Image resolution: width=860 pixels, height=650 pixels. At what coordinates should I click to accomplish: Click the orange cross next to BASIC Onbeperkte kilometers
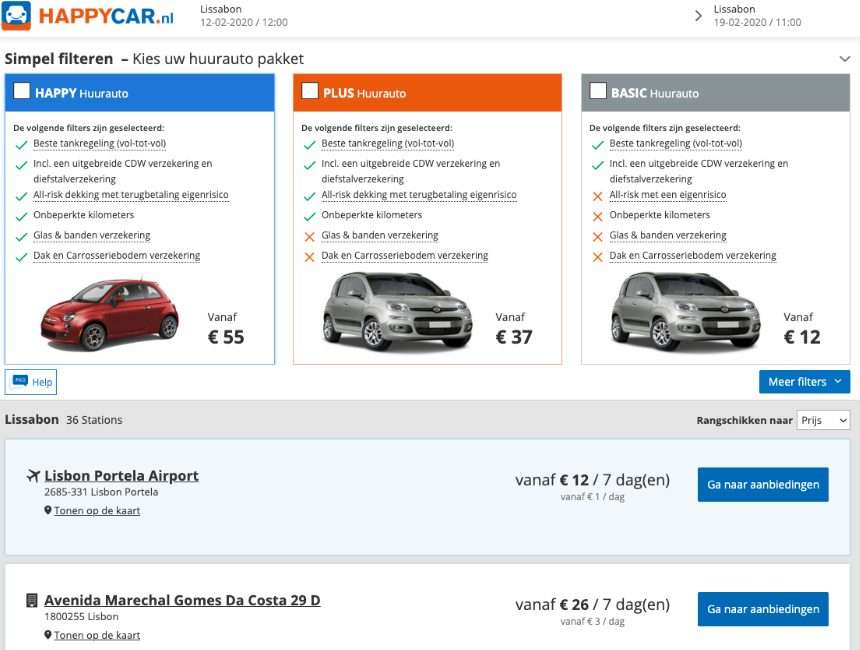pos(598,217)
